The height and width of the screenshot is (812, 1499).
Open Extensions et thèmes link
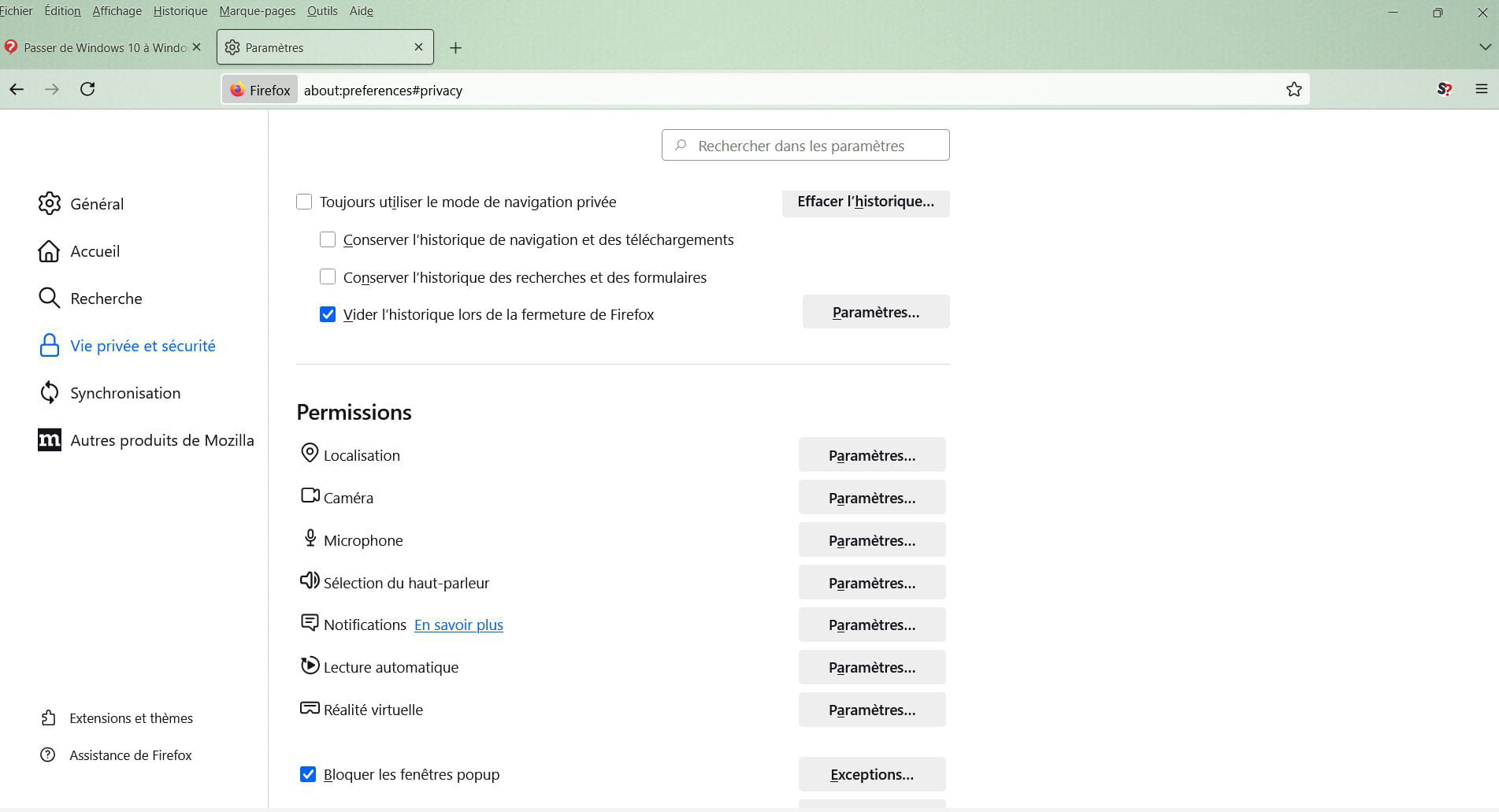coord(131,718)
